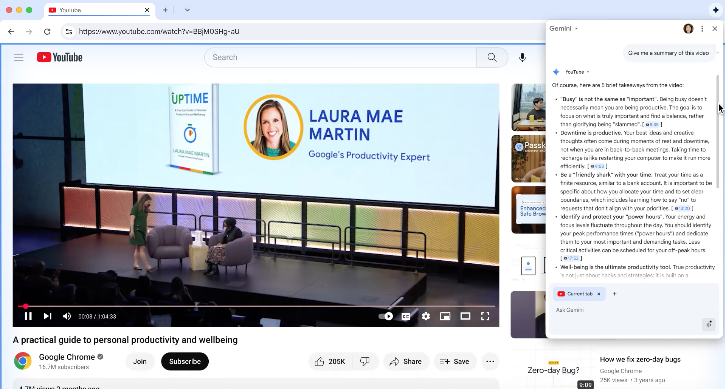Go to the YouTube home logo

coord(60,57)
